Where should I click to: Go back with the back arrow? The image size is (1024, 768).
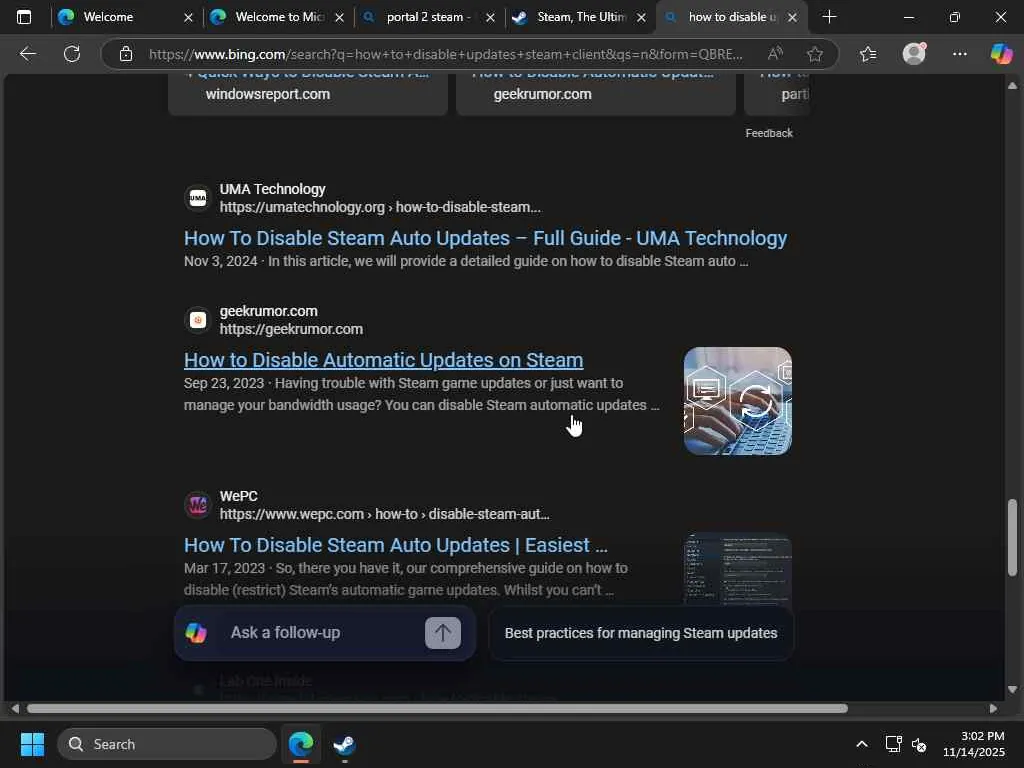click(27, 54)
